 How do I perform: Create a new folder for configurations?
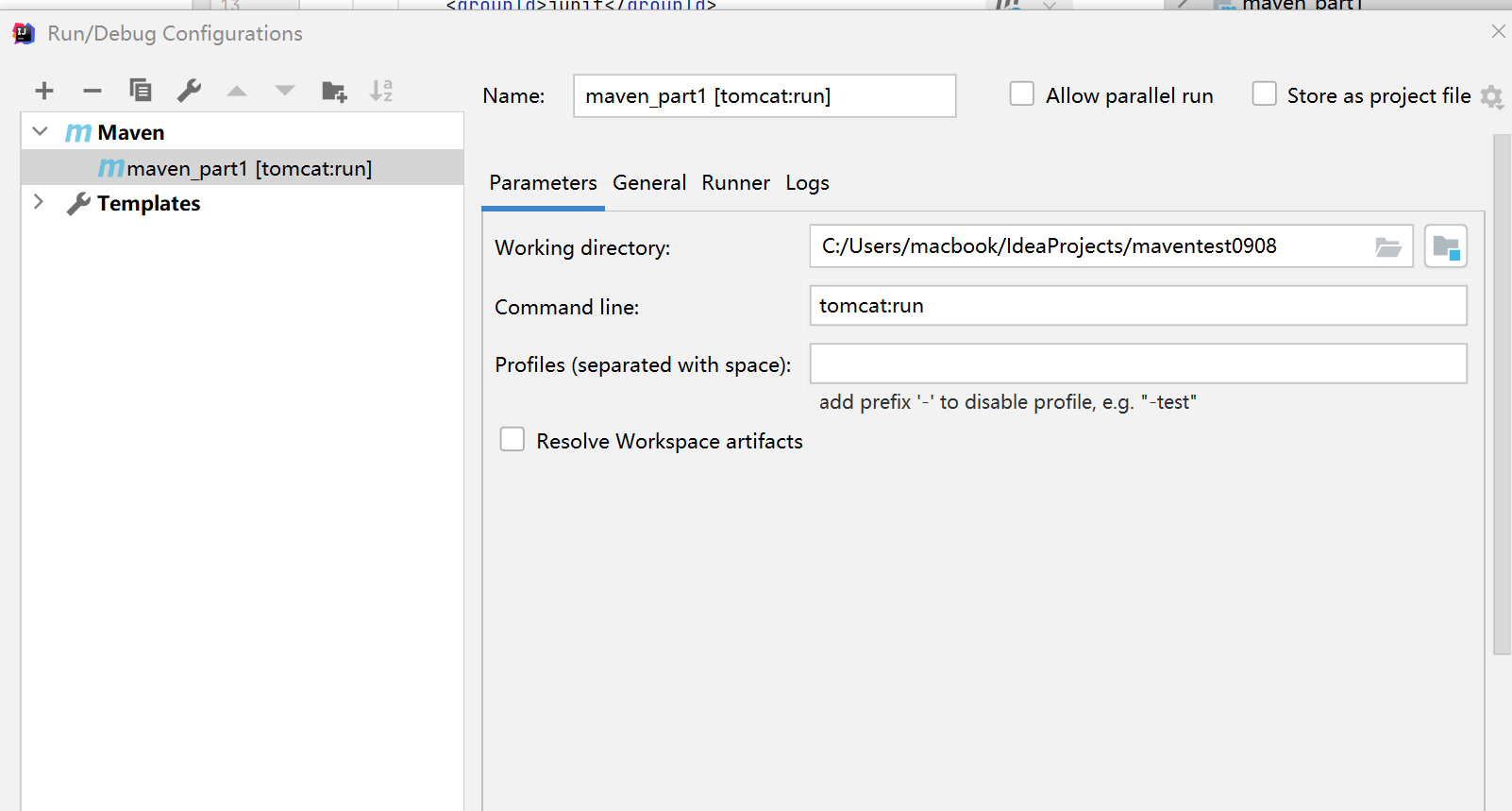334,92
